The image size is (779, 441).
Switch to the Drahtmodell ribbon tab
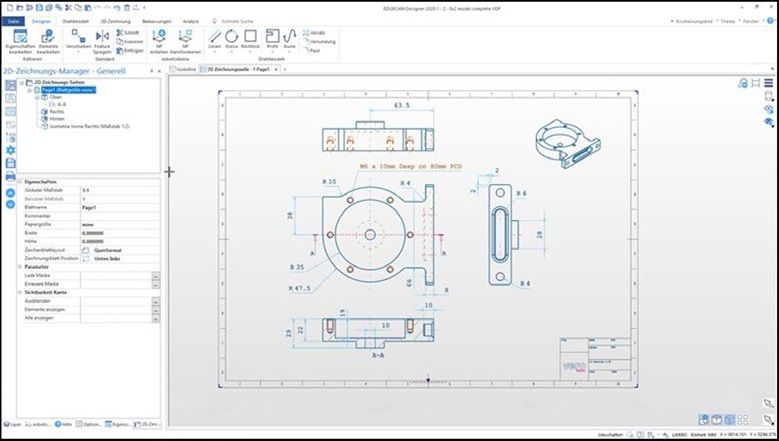tap(76, 21)
